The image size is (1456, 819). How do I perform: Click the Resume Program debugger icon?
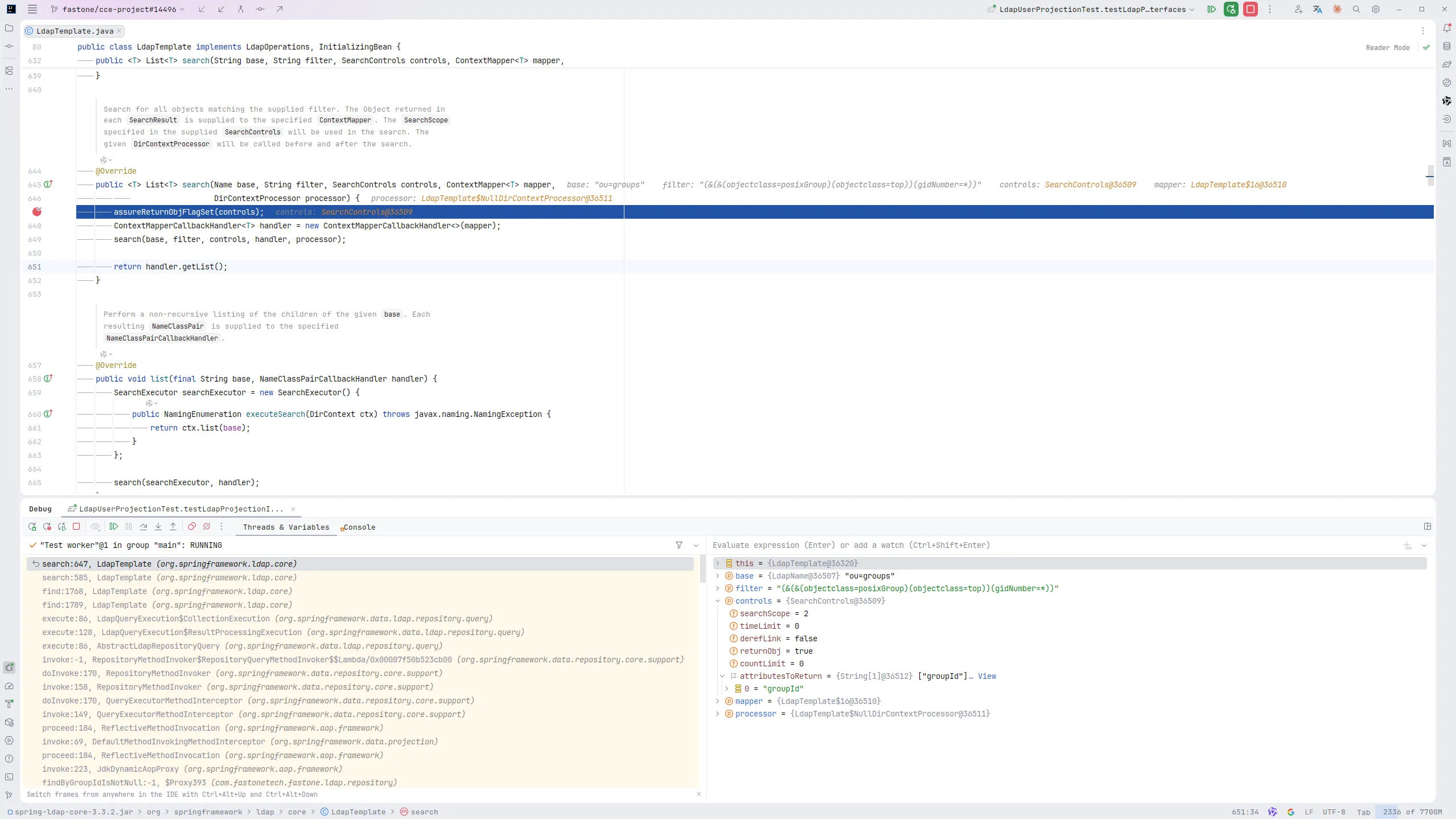point(114,527)
